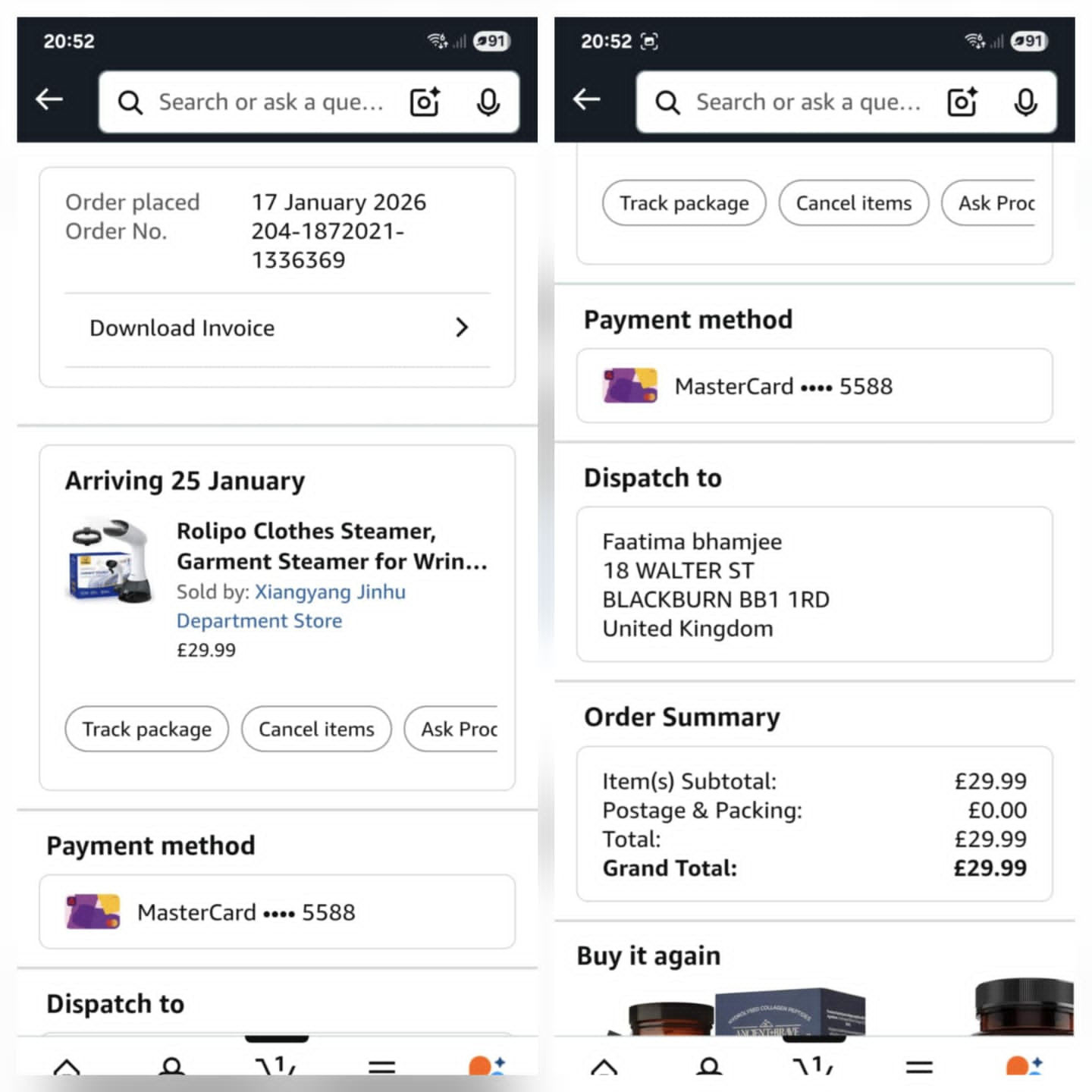Tap Cancel items in left screenshot
The image size is (1092, 1092).
pyautogui.click(x=316, y=729)
